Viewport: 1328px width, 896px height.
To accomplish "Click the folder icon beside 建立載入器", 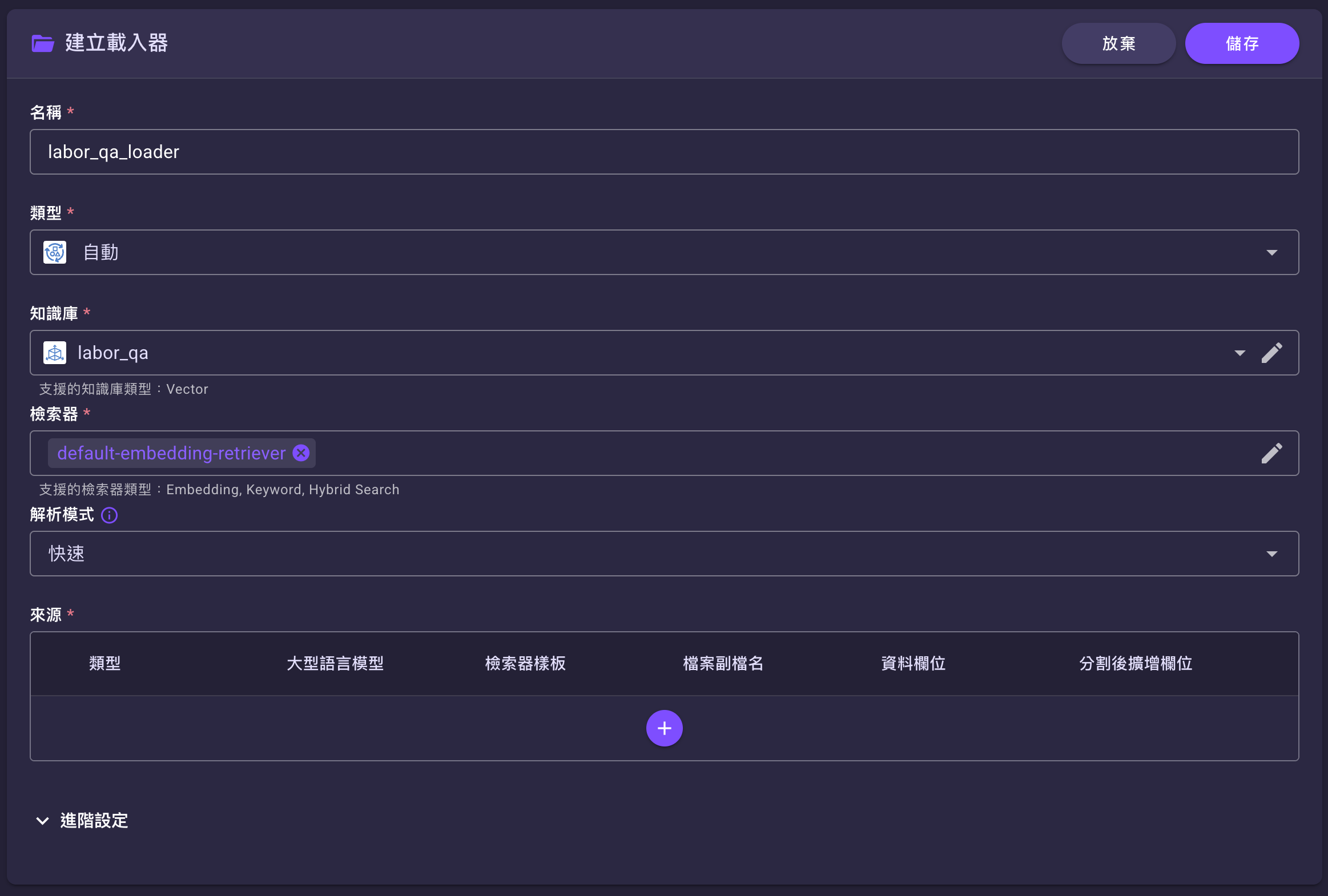I will (x=43, y=43).
